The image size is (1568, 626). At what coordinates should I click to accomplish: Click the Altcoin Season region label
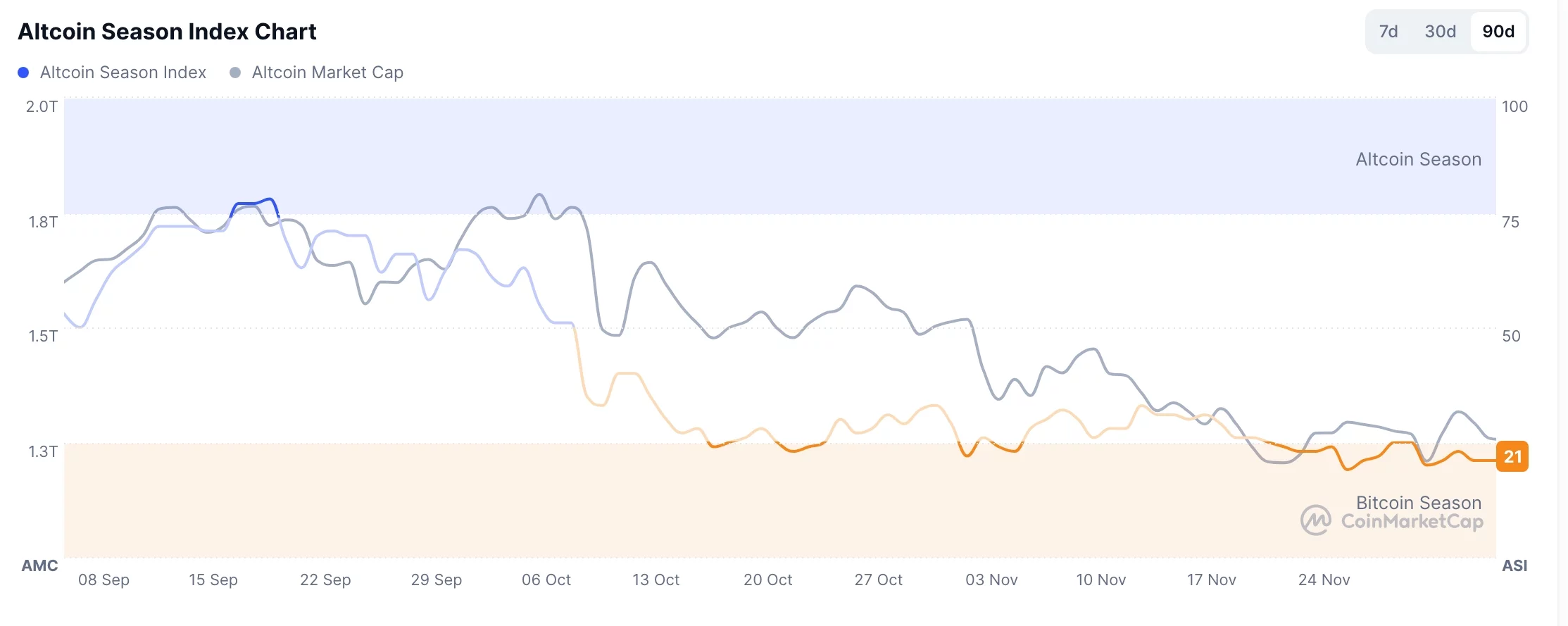1418,159
